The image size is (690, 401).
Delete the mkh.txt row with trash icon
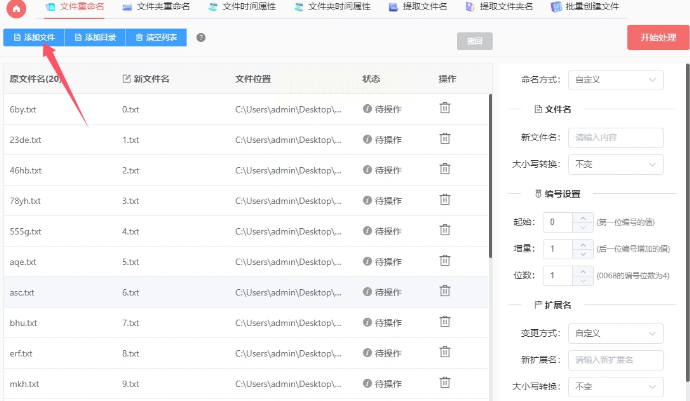tap(445, 383)
